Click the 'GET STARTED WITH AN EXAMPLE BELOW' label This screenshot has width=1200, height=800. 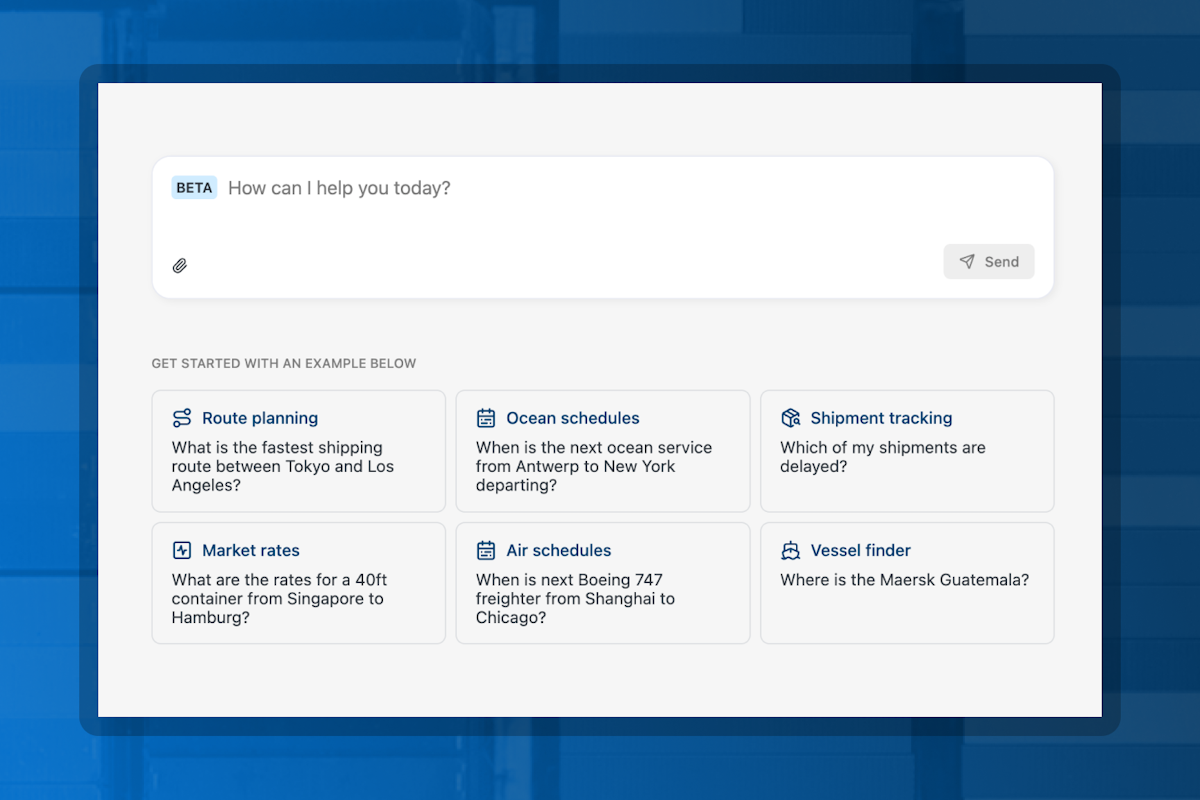point(284,364)
